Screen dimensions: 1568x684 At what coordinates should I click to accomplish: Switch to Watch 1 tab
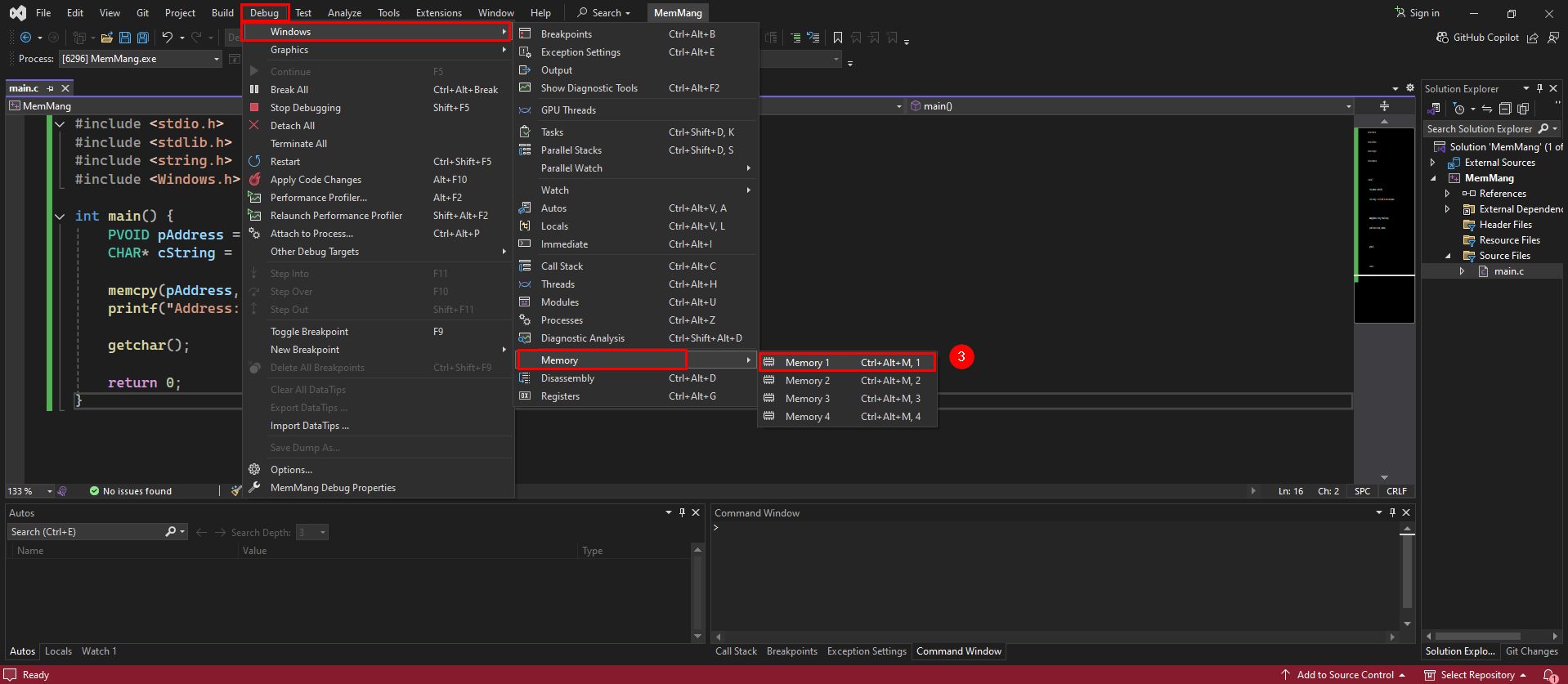pyautogui.click(x=99, y=651)
